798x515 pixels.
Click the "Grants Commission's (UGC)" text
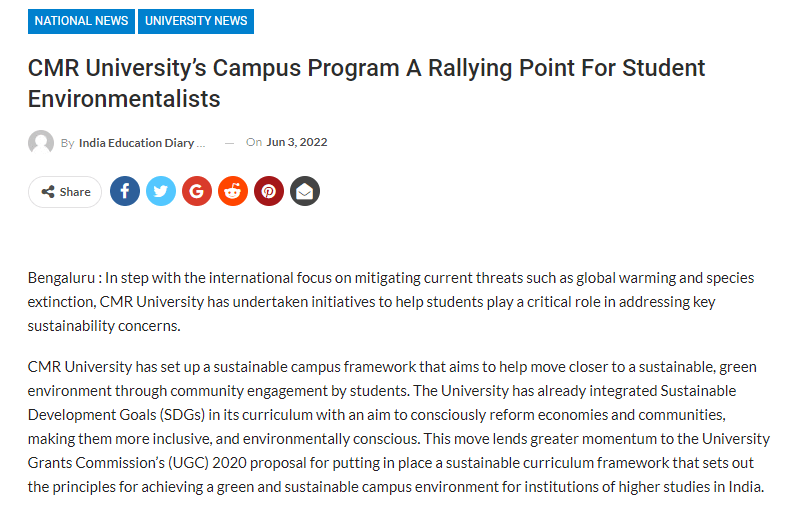pyautogui.click(x=118, y=463)
